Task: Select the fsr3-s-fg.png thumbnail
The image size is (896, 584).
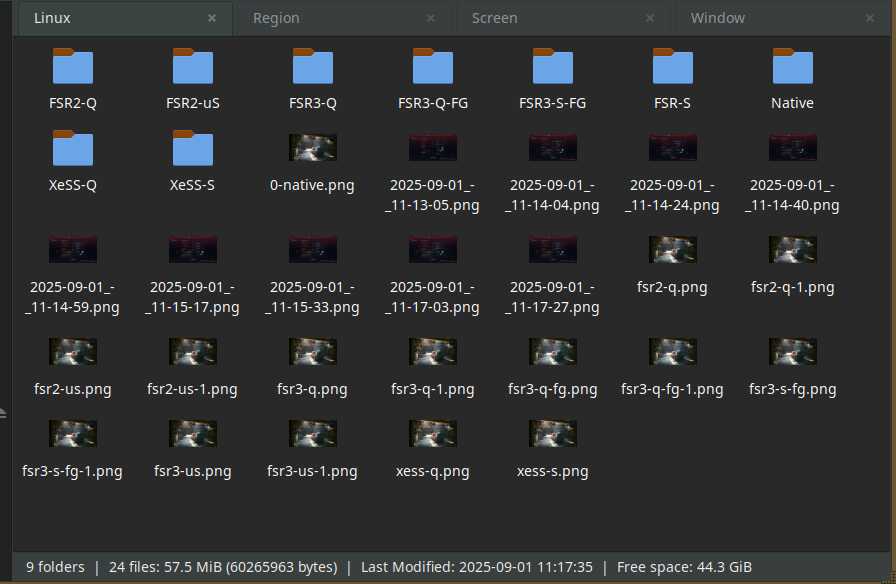Action: (x=793, y=351)
